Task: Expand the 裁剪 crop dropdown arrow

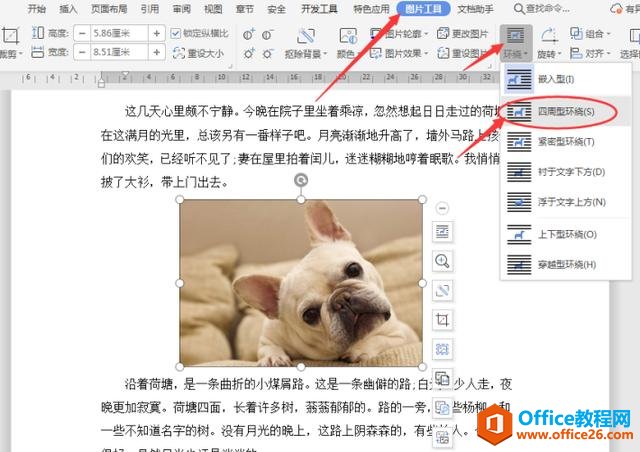Action: [20, 53]
